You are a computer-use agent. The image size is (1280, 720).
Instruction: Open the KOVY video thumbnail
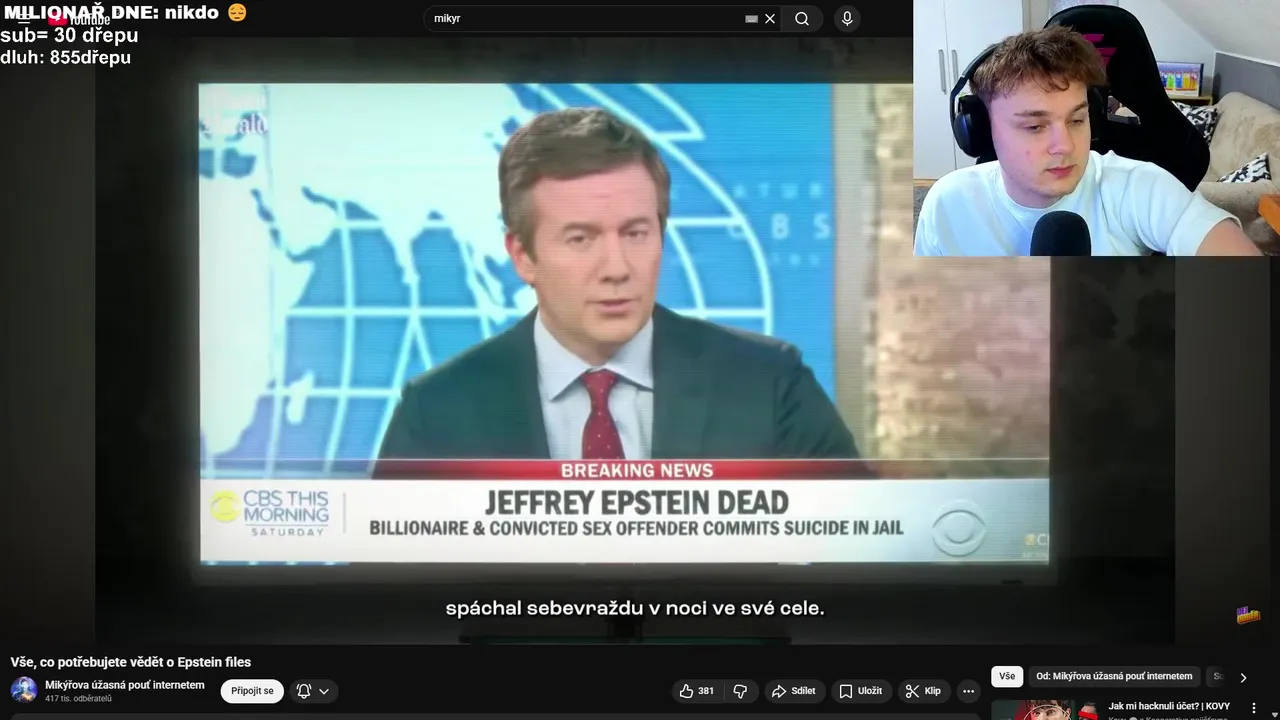(x=1045, y=710)
